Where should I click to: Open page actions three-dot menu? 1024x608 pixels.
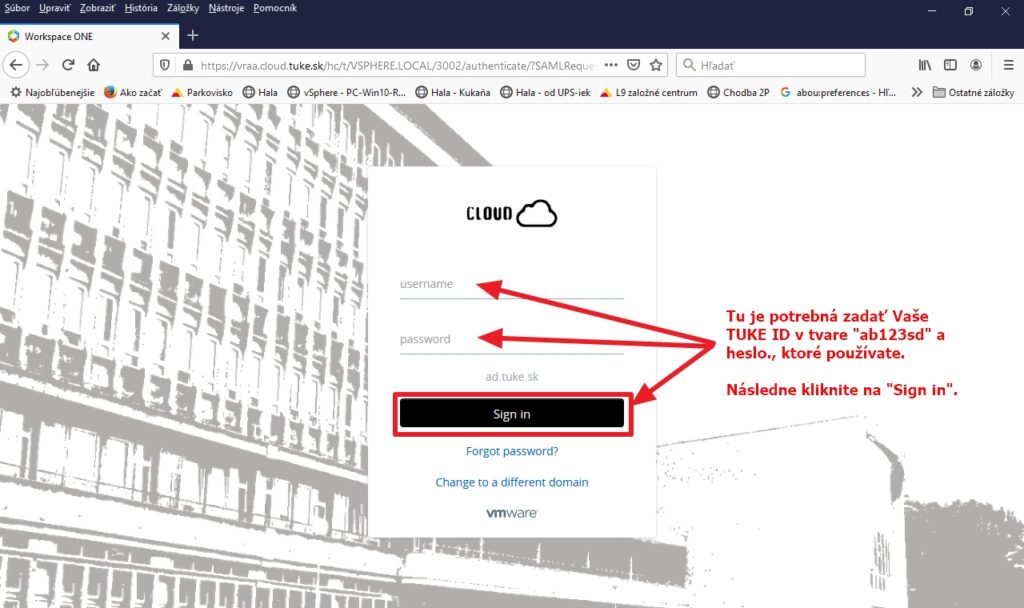[x=611, y=65]
